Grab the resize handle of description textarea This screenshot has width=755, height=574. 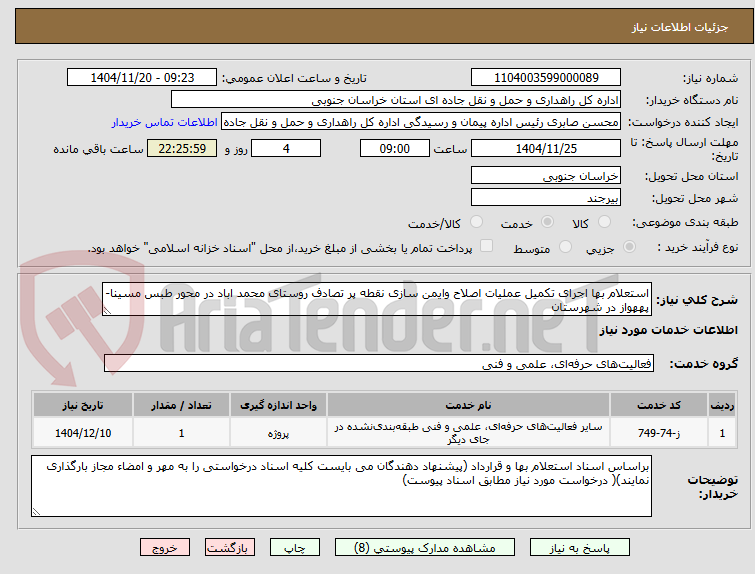[107, 311]
